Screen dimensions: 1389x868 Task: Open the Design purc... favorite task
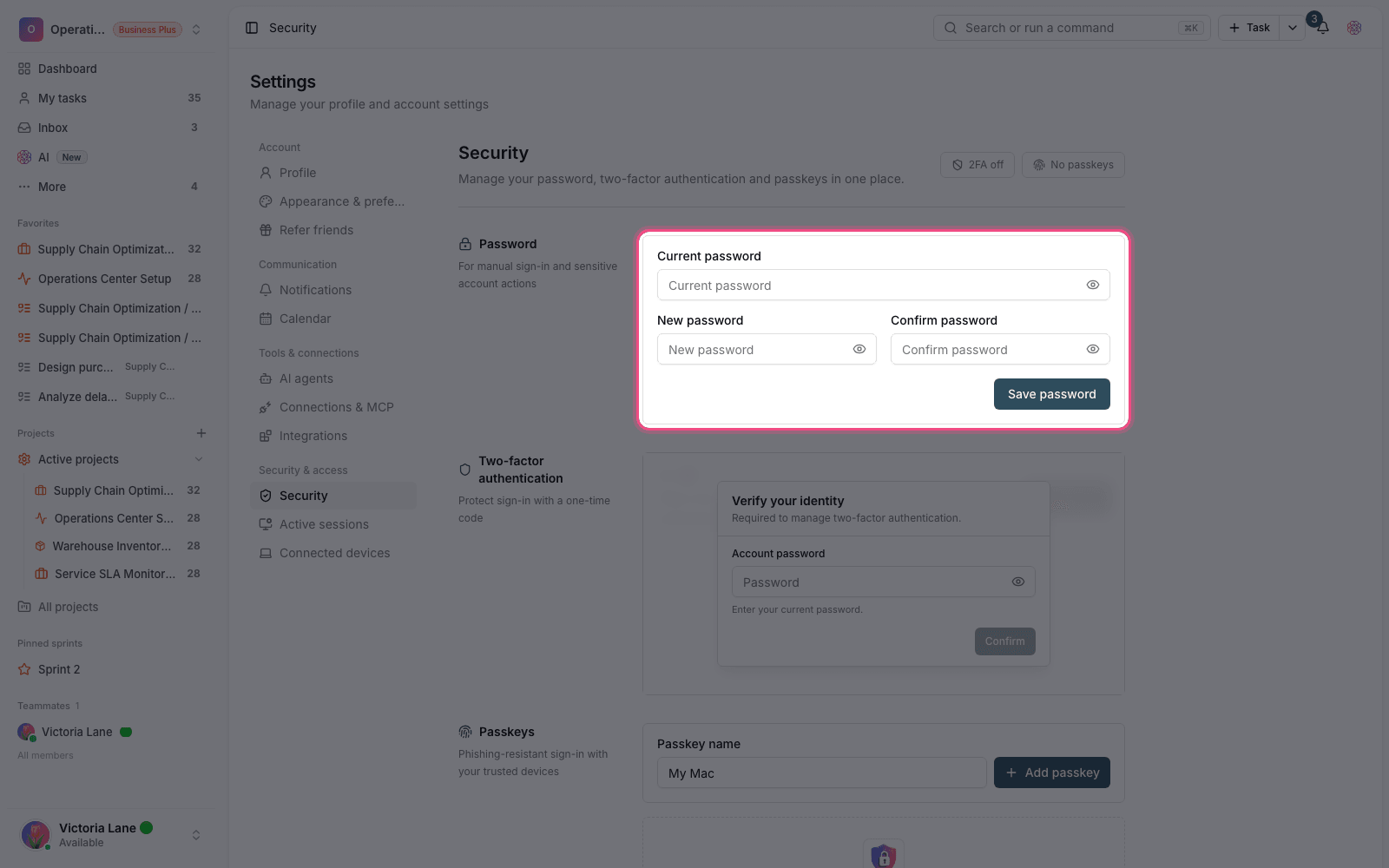[x=109, y=367]
